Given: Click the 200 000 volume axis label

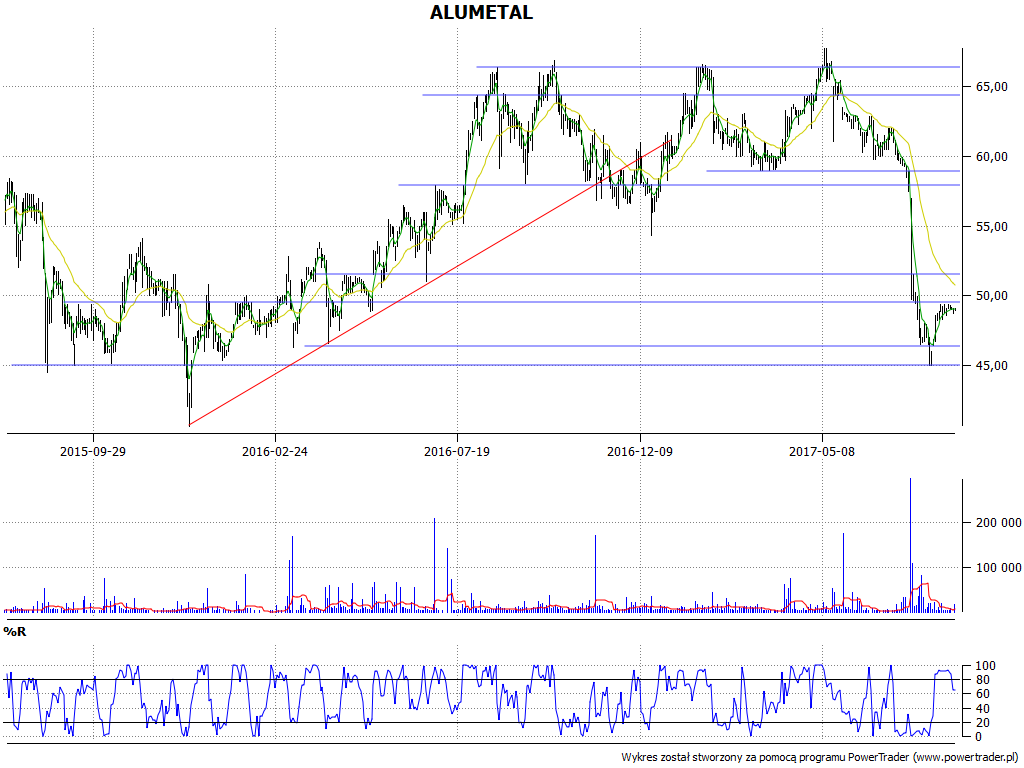Looking at the screenshot, I should [998, 522].
